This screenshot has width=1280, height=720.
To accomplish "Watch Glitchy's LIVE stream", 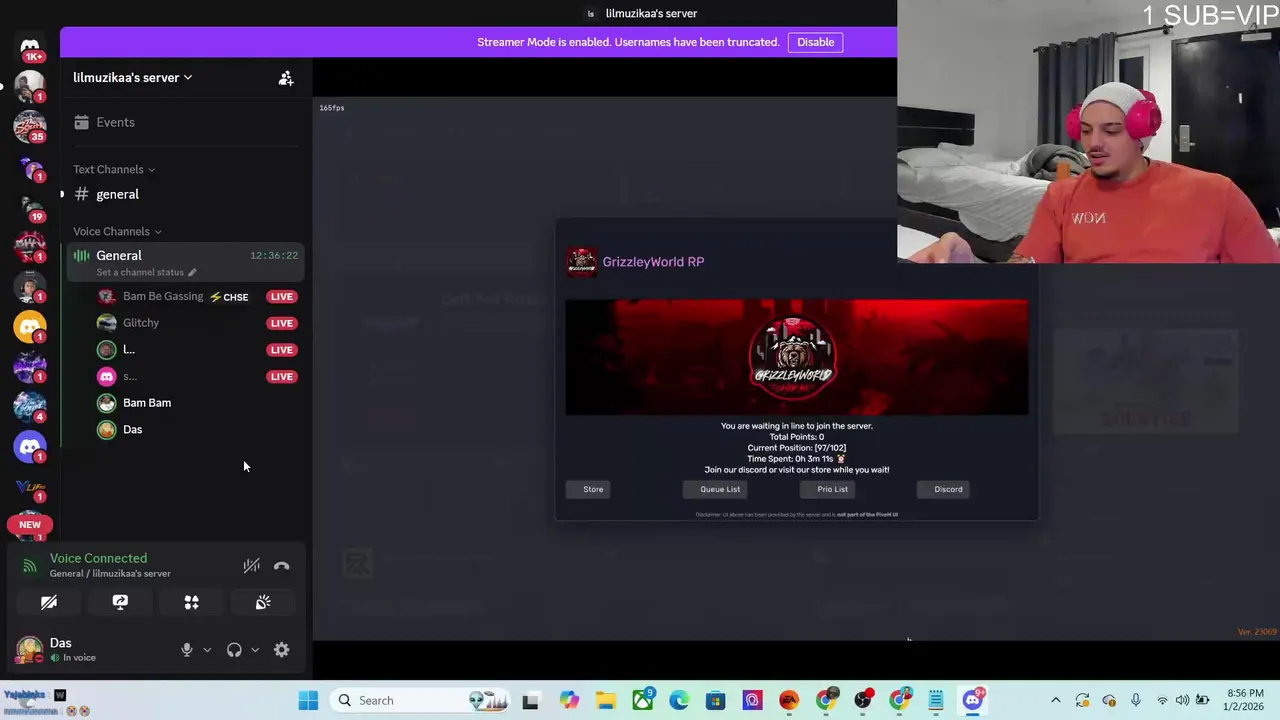I will [x=282, y=323].
